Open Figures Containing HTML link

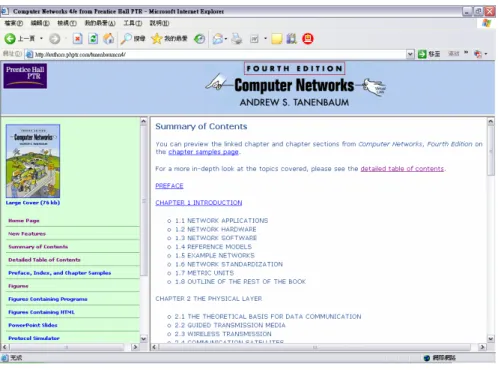pyautogui.click(x=41, y=312)
